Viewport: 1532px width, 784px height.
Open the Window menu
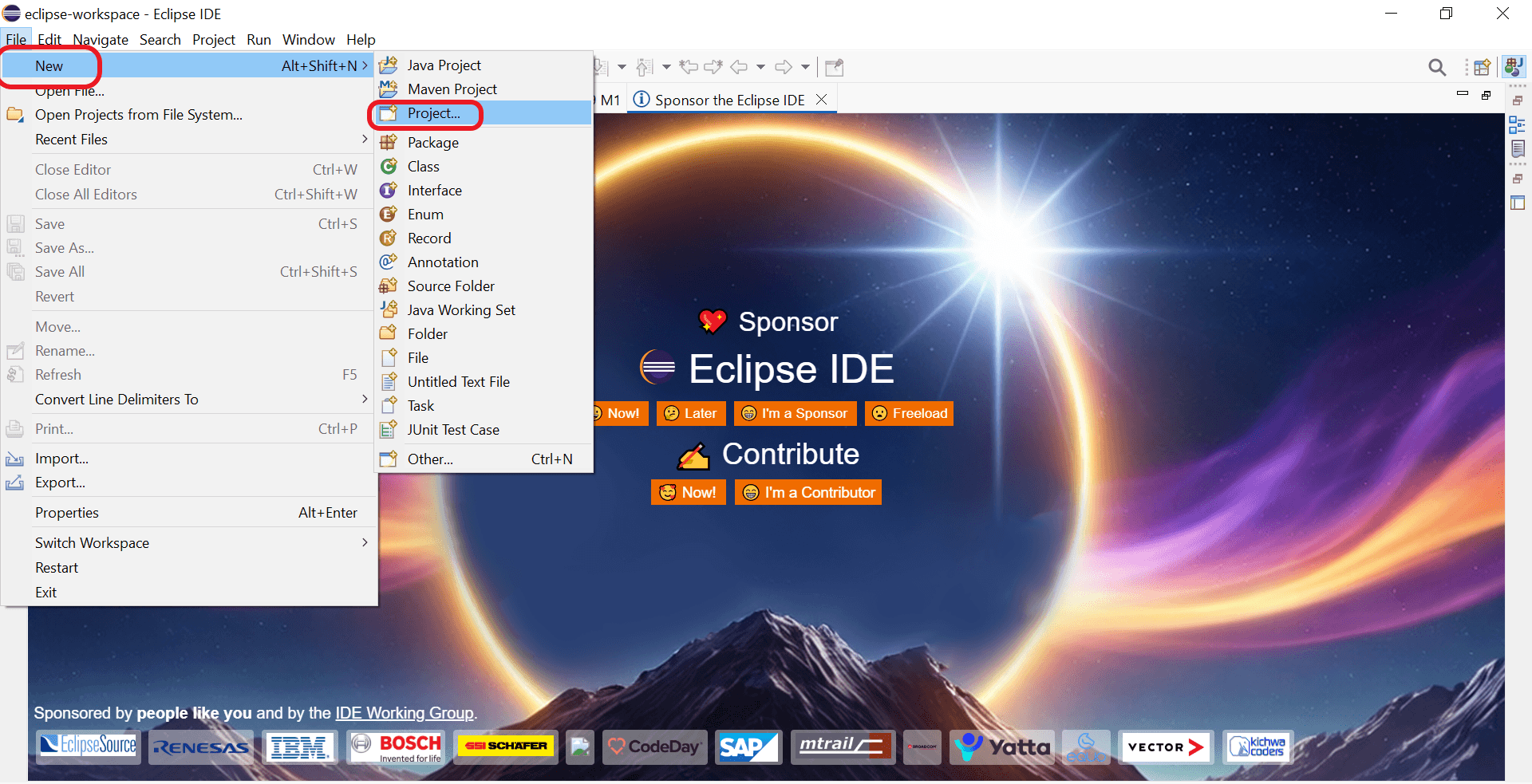click(x=309, y=40)
